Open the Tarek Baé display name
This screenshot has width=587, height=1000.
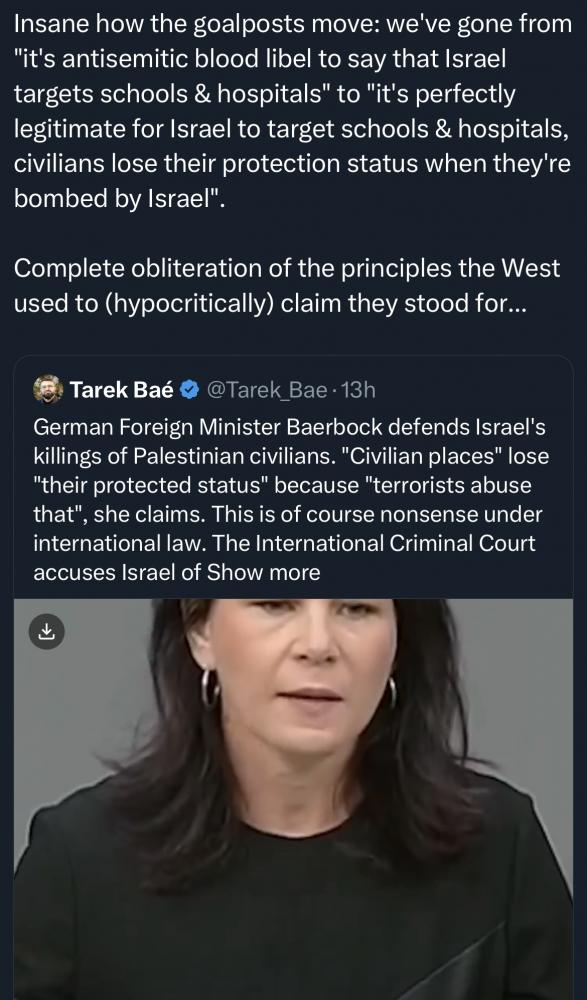[121, 390]
